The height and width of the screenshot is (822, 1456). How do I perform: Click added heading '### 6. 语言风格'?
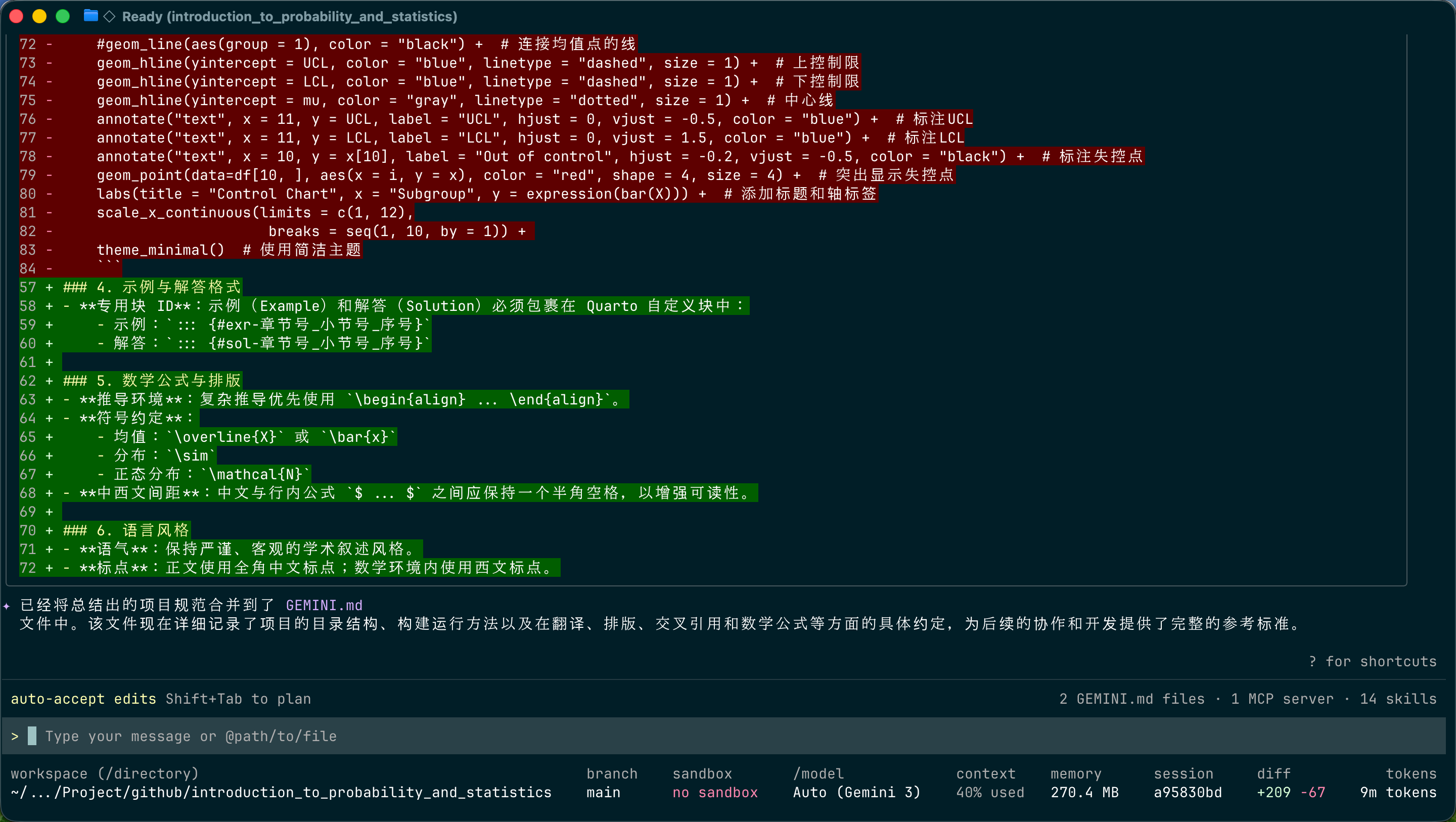[105, 530]
